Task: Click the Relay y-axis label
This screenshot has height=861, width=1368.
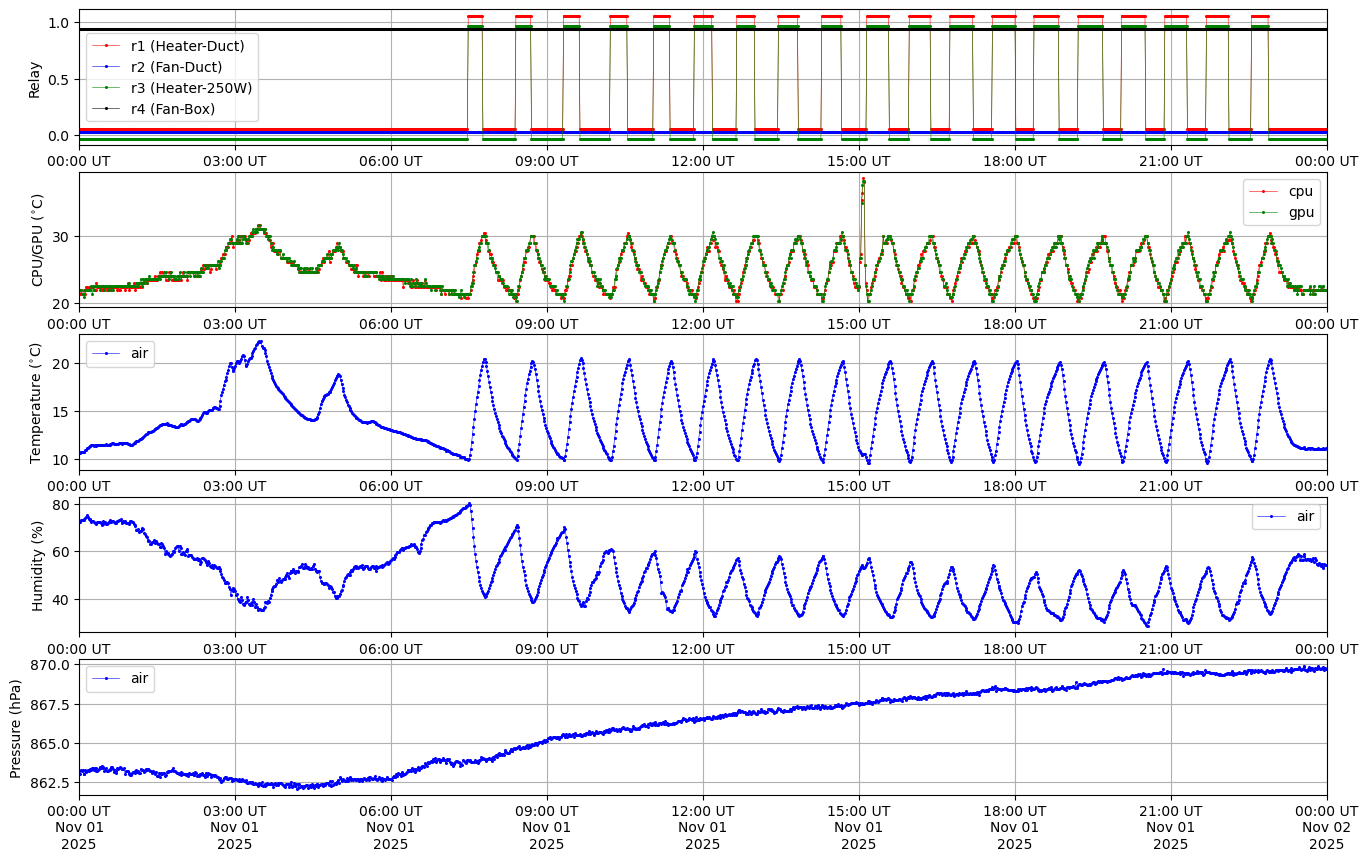Action: pyautogui.click(x=35, y=78)
